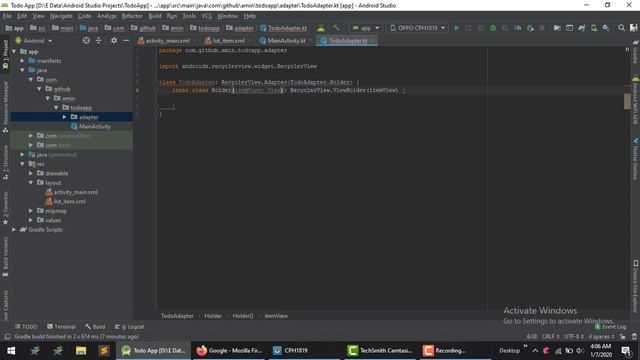Expand the Gradle Scripts node
Screen dimensions: 640x360
pos(14,230)
